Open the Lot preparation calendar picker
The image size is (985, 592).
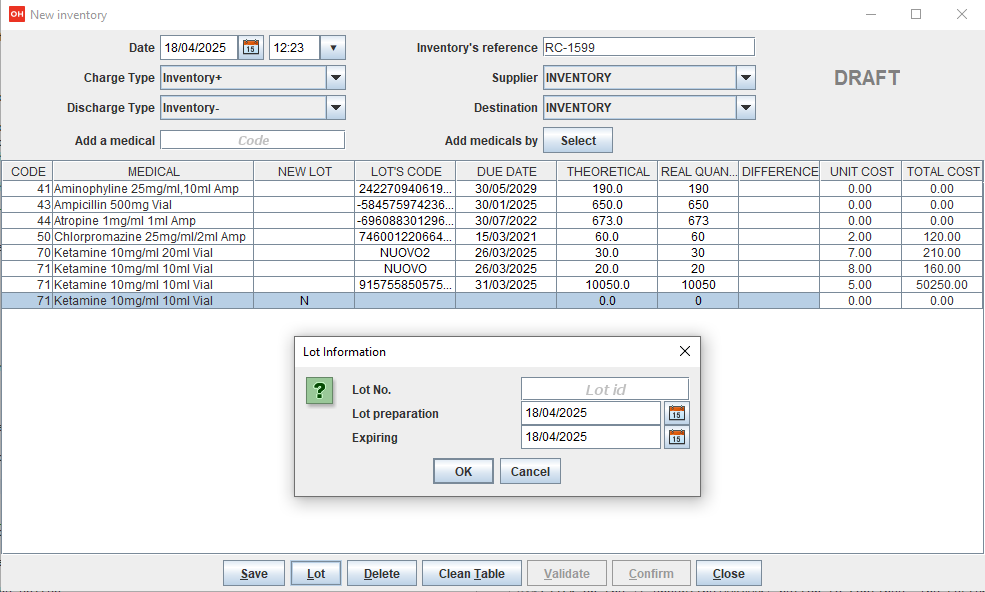[x=677, y=413]
